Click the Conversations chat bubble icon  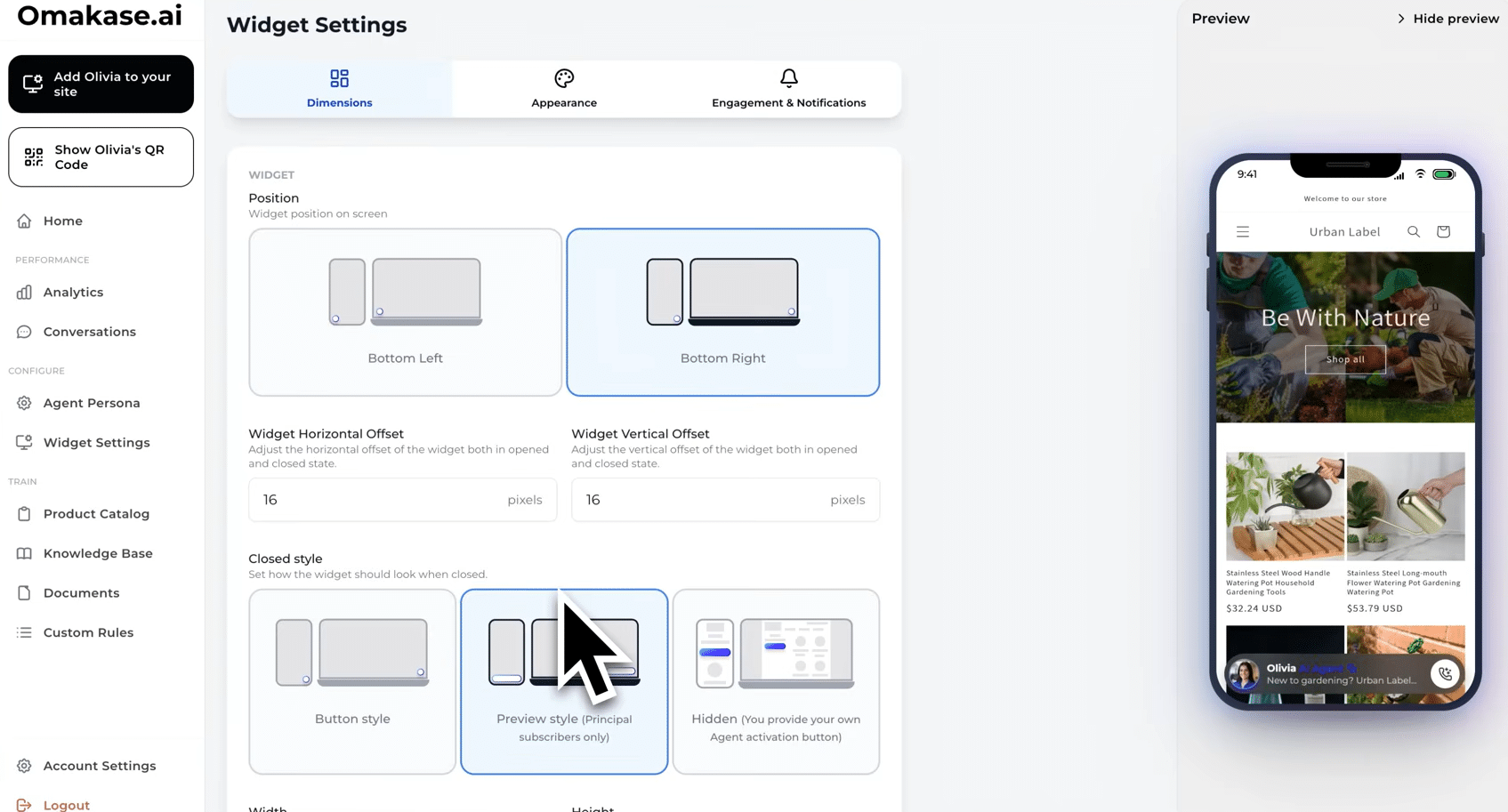(24, 332)
